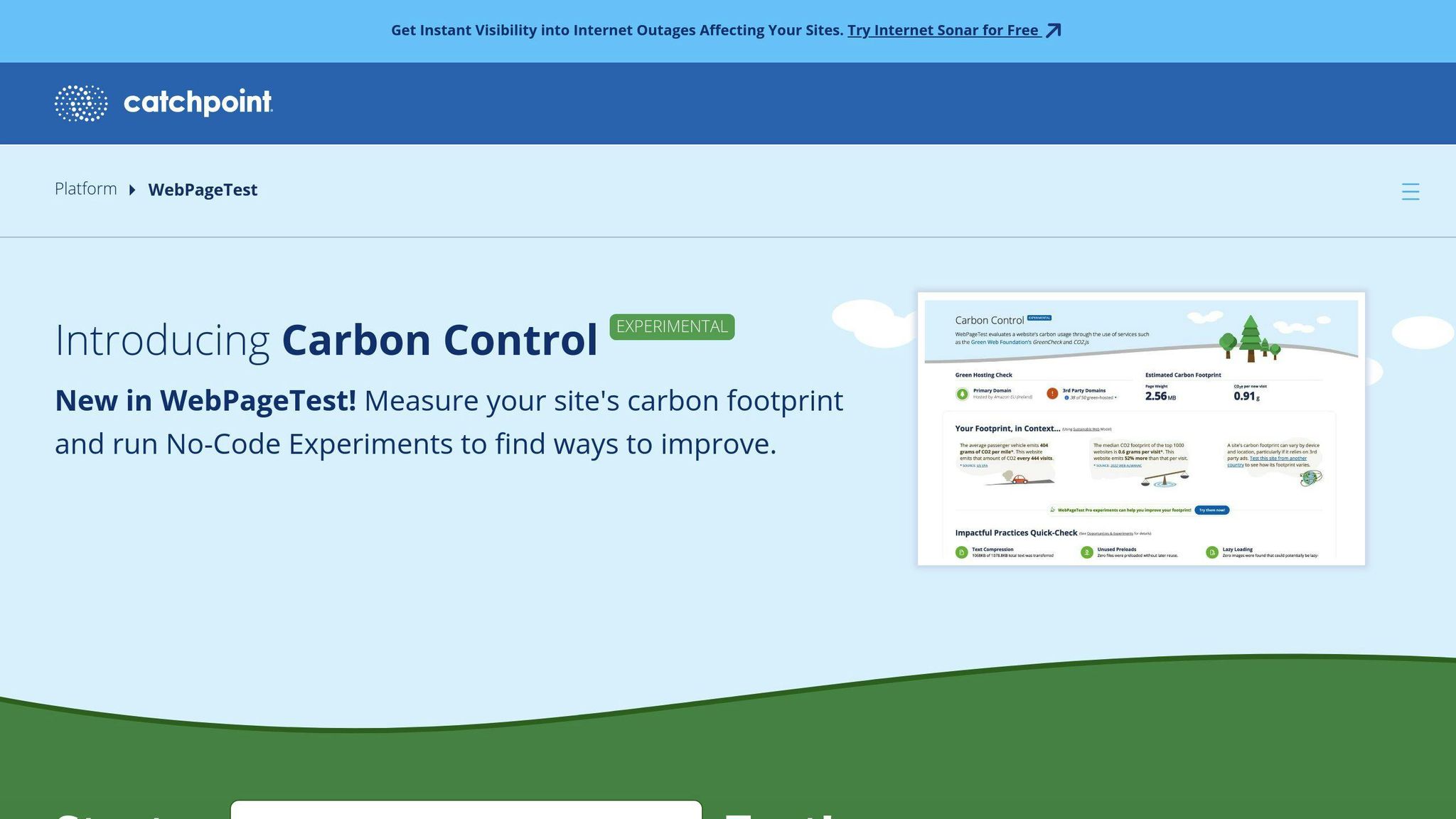Open Try Internet Sonar for Free link

pos(944,30)
